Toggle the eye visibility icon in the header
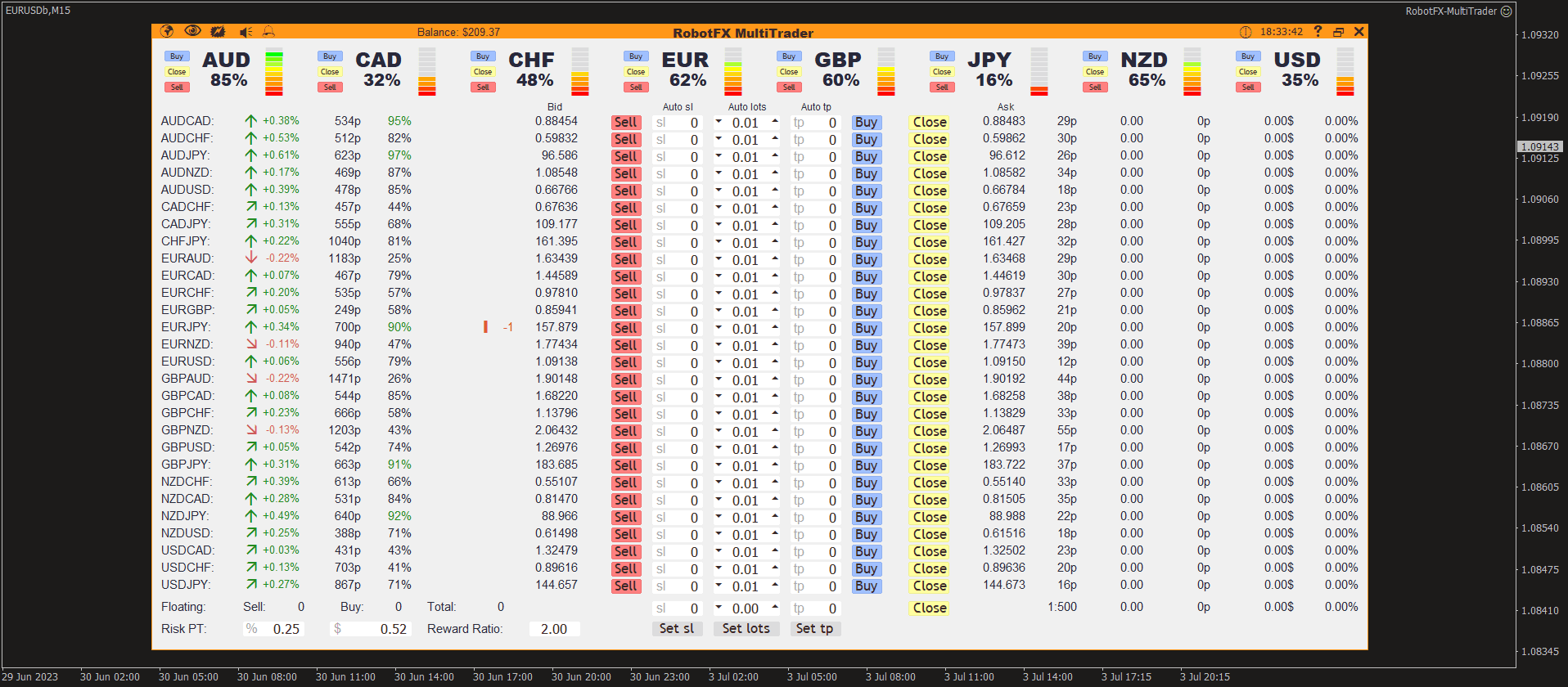 pyautogui.click(x=192, y=31)
